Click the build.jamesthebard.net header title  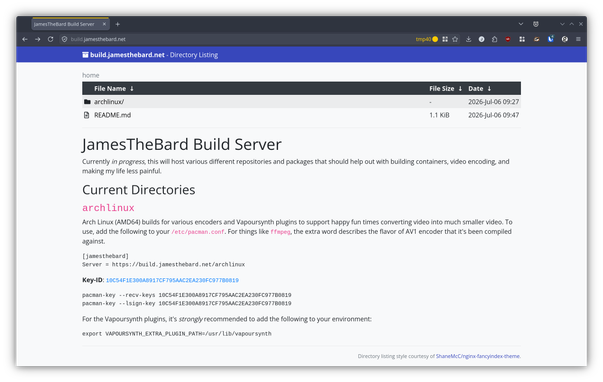[x=127, y=55]
